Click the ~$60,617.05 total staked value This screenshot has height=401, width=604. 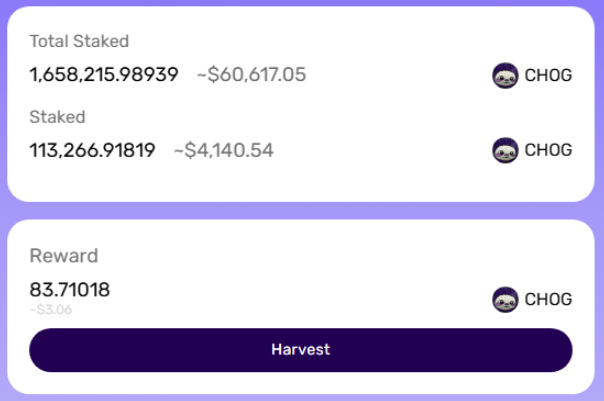pyautogui.click(x=251, y=74)
